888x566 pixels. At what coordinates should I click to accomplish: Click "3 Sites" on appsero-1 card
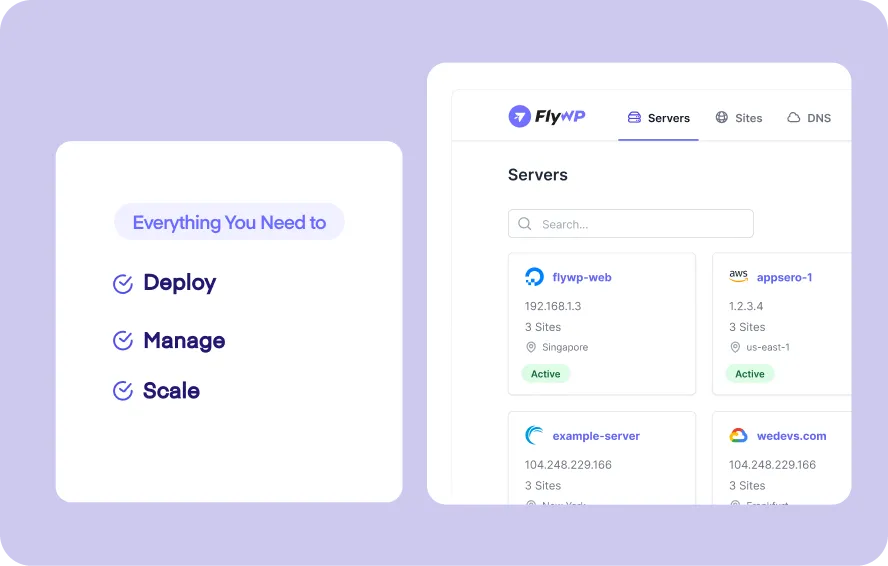747,327
